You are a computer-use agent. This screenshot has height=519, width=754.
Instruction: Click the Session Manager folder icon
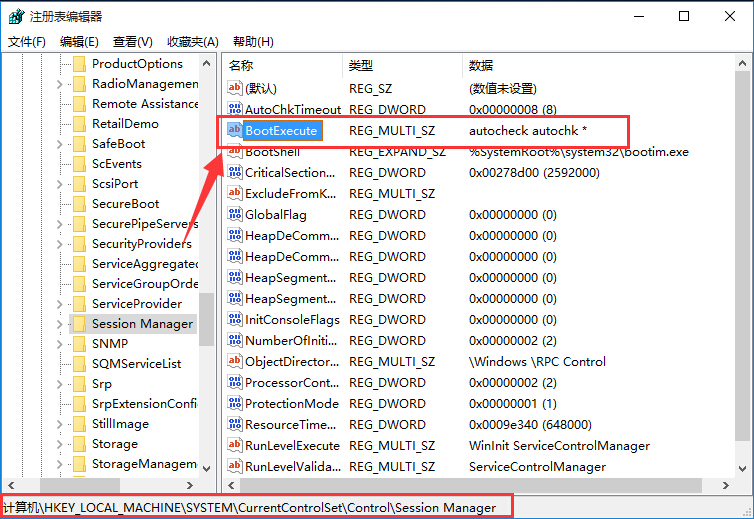tap(79, 324)
